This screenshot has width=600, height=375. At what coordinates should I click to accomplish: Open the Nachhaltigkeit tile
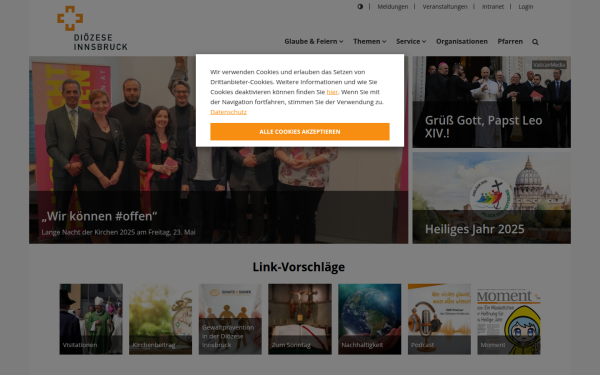point(369,319)
